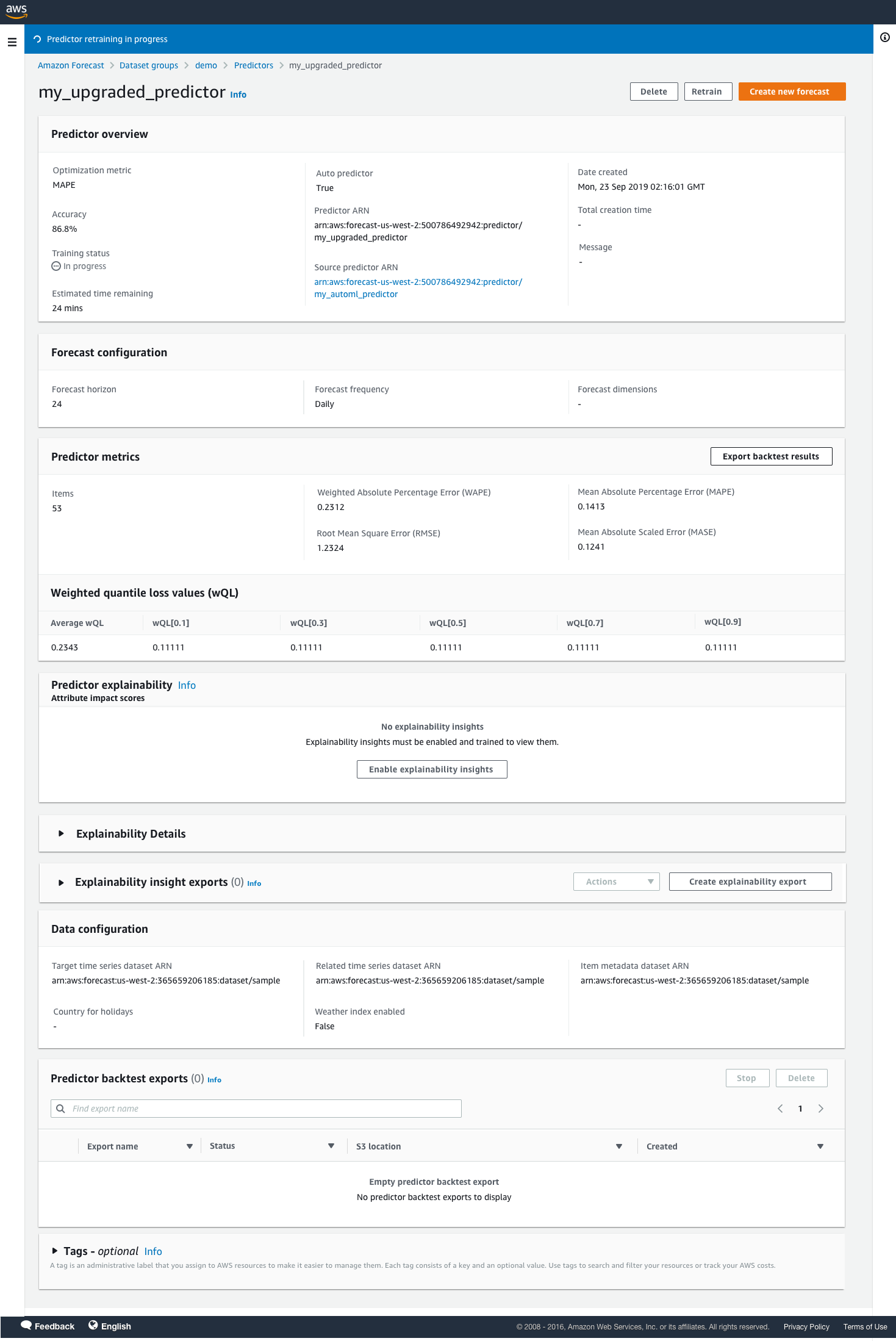
Task: Expand Explainability insight exports section
Action: click(61, 882)
